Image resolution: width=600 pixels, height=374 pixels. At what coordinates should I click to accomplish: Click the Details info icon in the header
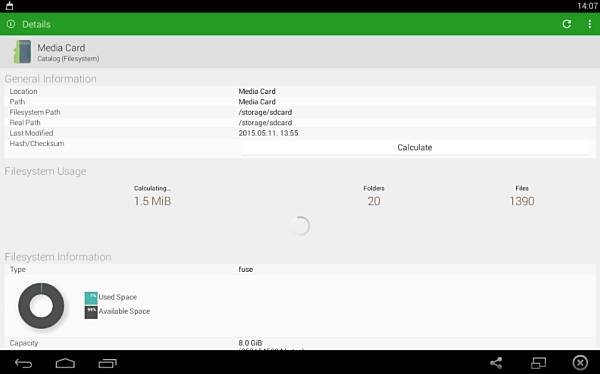[11, 24]
